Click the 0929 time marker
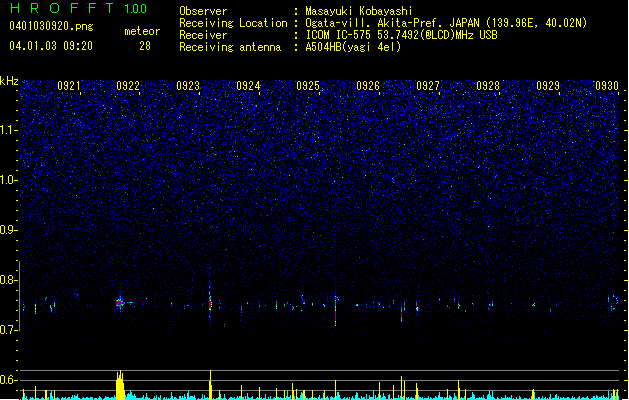 pos(548,86)
